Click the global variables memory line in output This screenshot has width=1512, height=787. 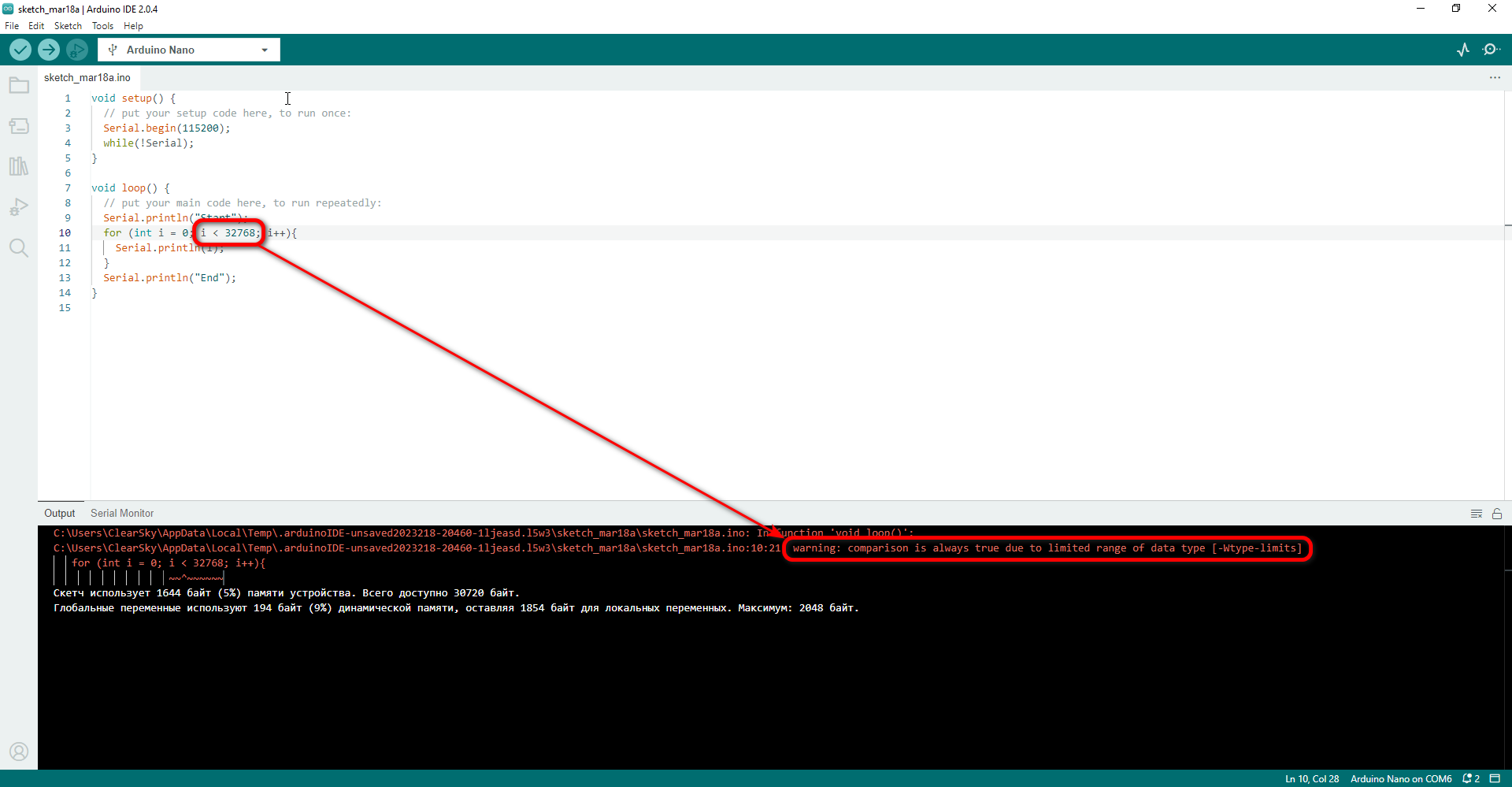[x=456, y=608]
